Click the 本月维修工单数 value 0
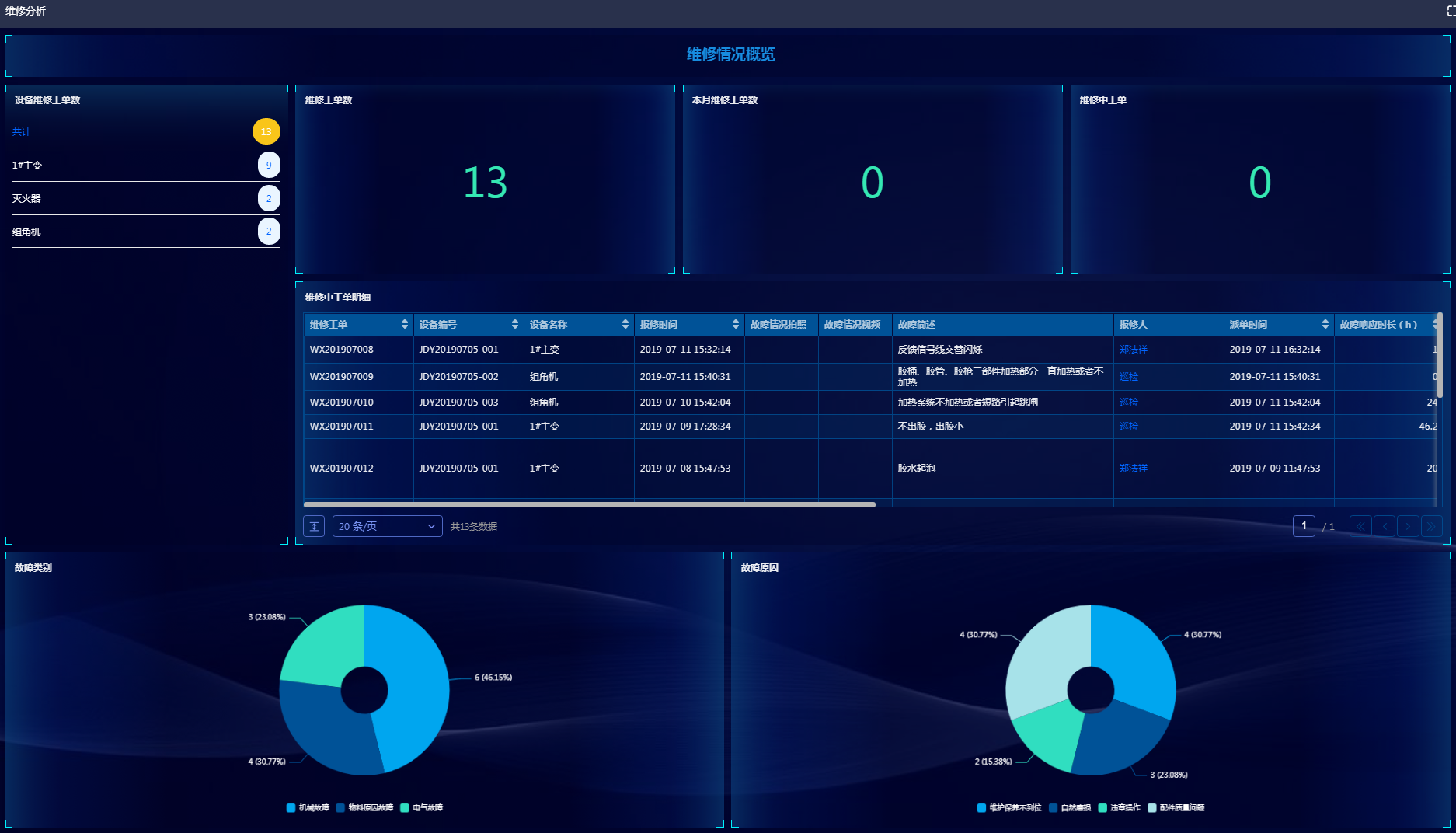The image size is (1456, 833). click(873, 183)
